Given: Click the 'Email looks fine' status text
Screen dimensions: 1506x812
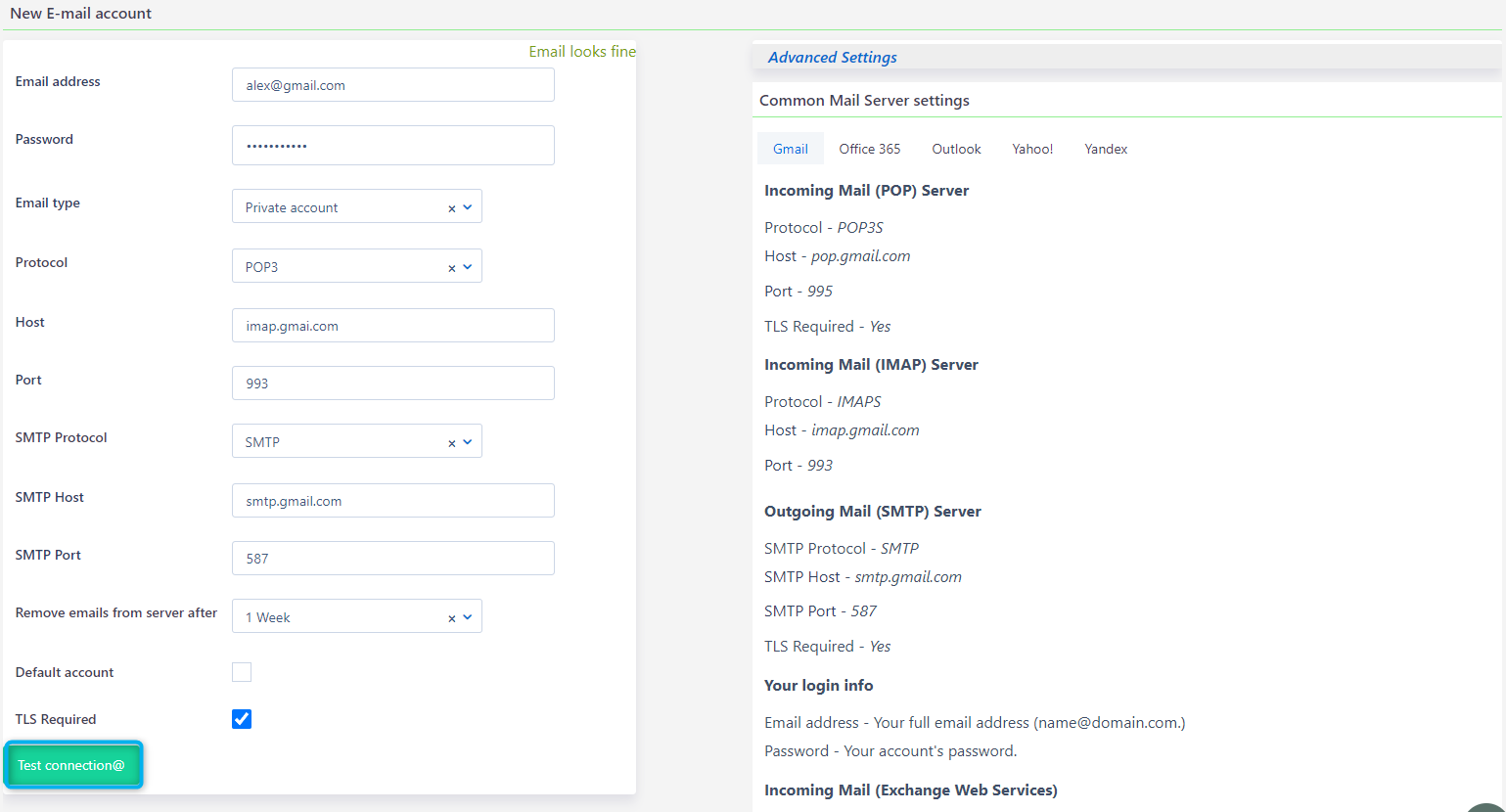Looking at the screenshot, I should (582, 52).
